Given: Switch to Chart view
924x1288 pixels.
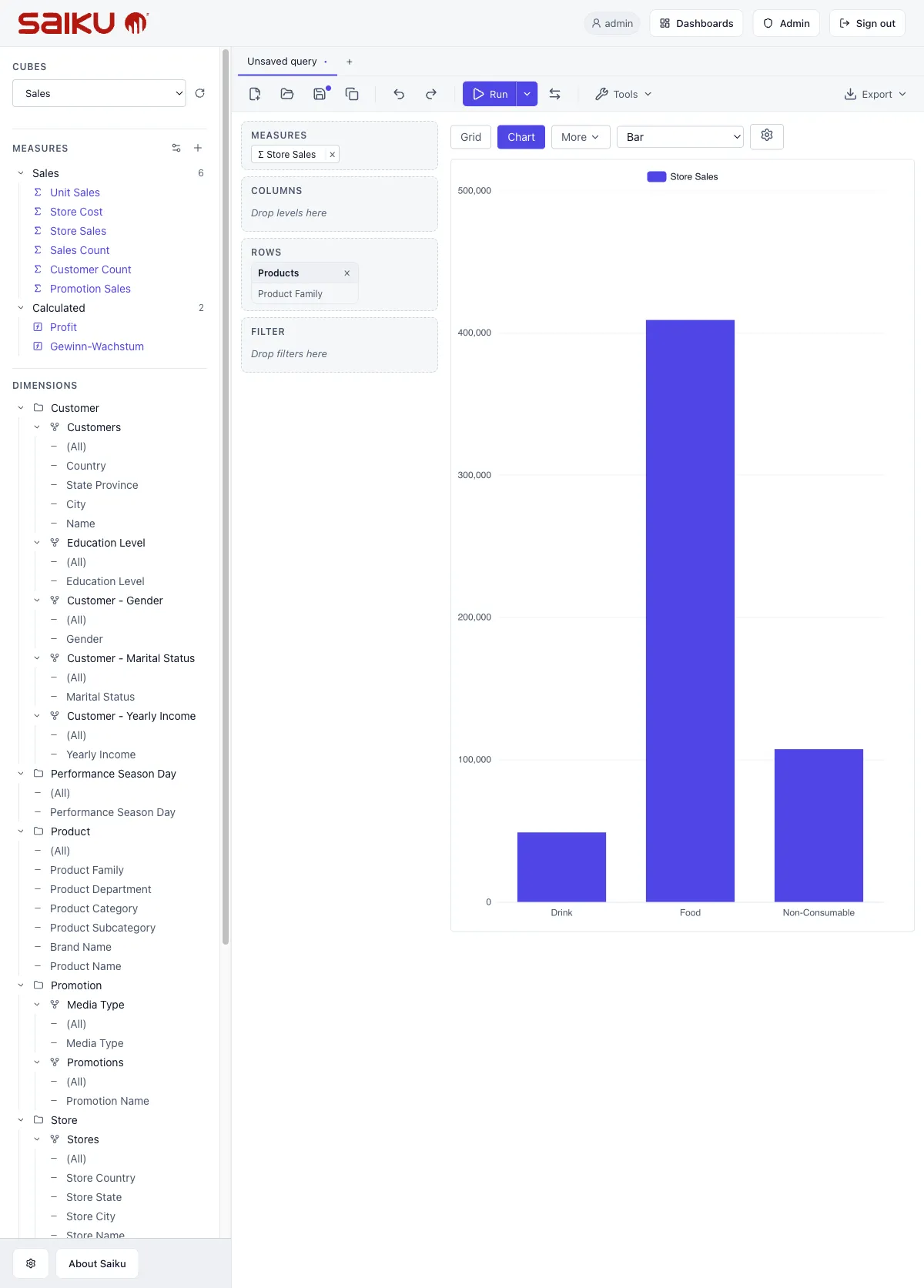Looking at the screenshot, I should point(521,137).
